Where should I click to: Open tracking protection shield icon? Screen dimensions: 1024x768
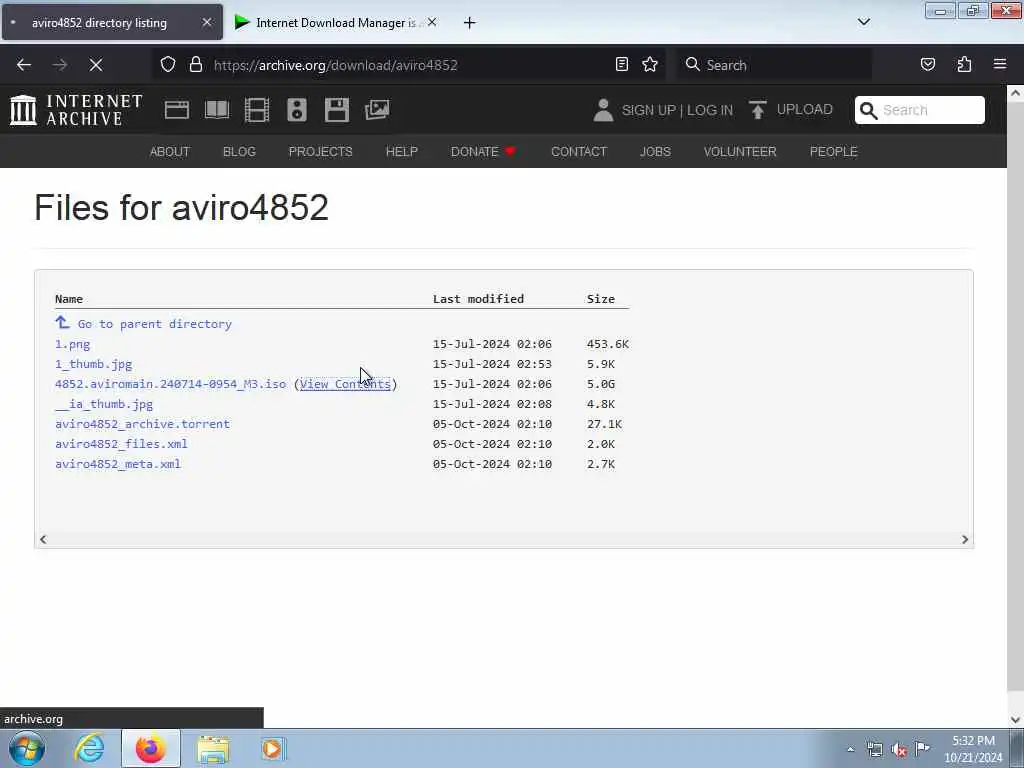(x=168, y=65)
